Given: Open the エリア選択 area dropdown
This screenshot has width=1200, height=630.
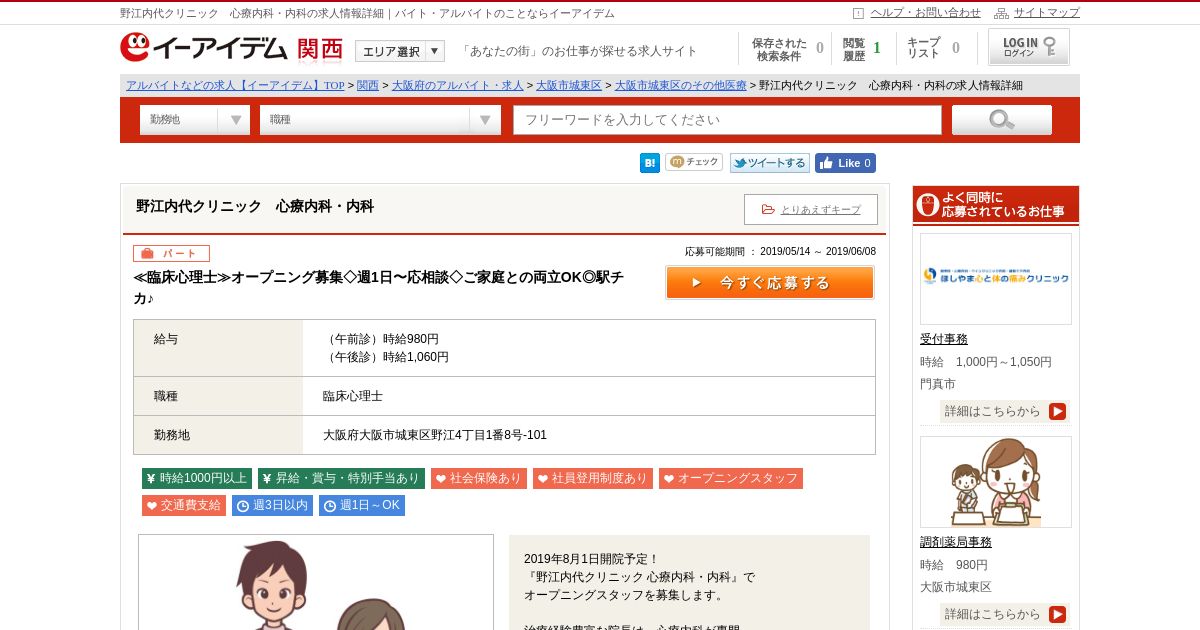Looking at the screenshot, I should point(400,51).
